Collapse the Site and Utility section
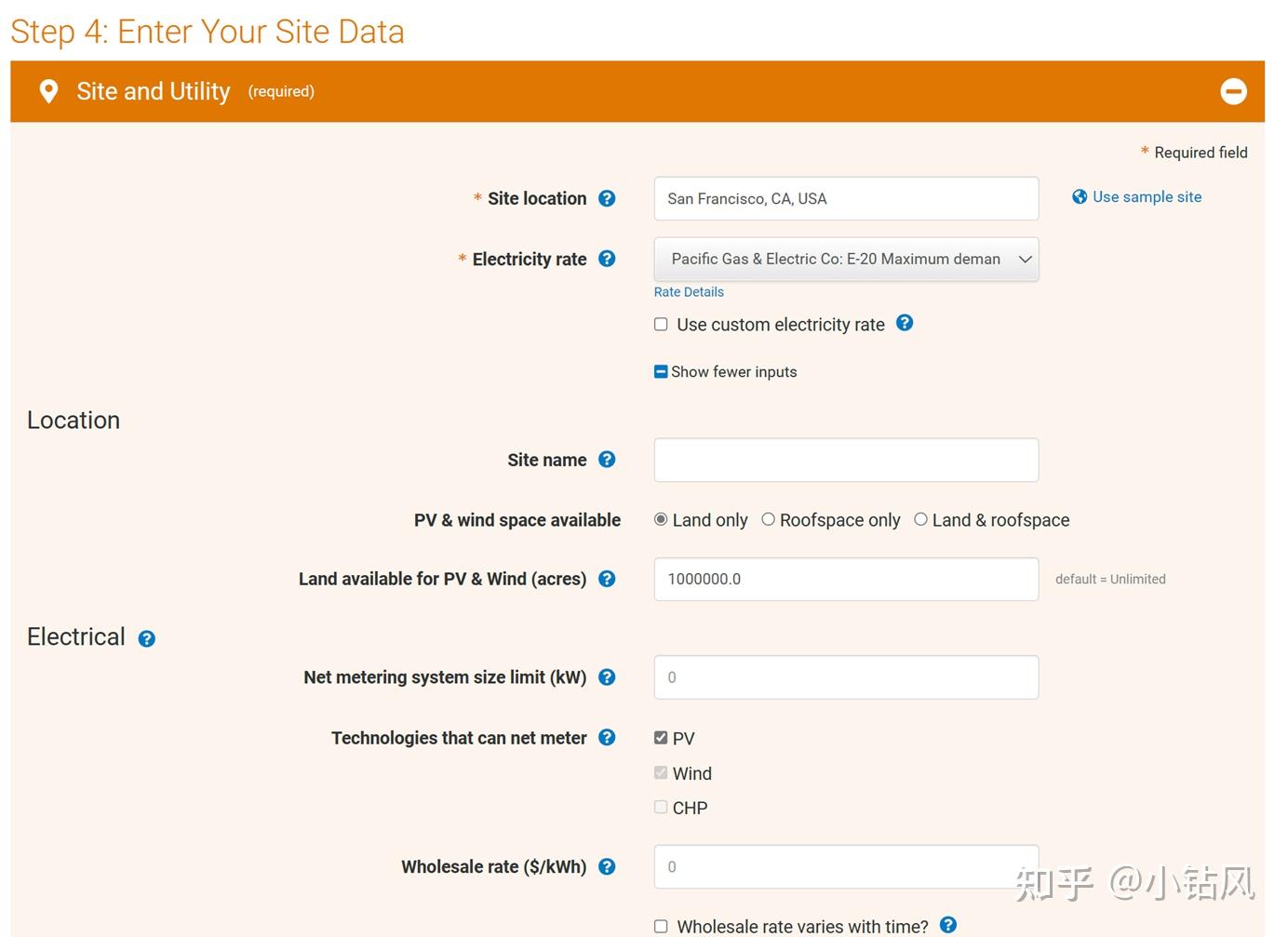This screenshot has height=937, width=1288. pos(1233,91)
